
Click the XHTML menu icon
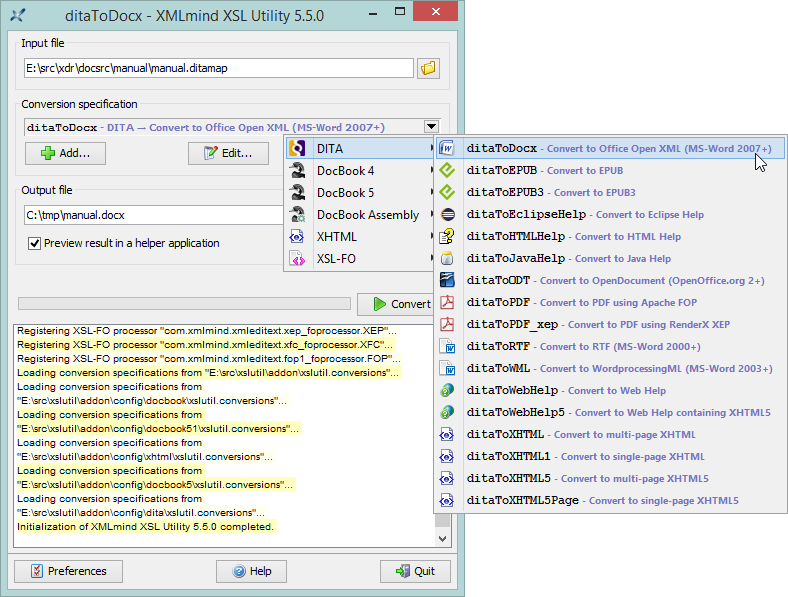click(297, 237)
